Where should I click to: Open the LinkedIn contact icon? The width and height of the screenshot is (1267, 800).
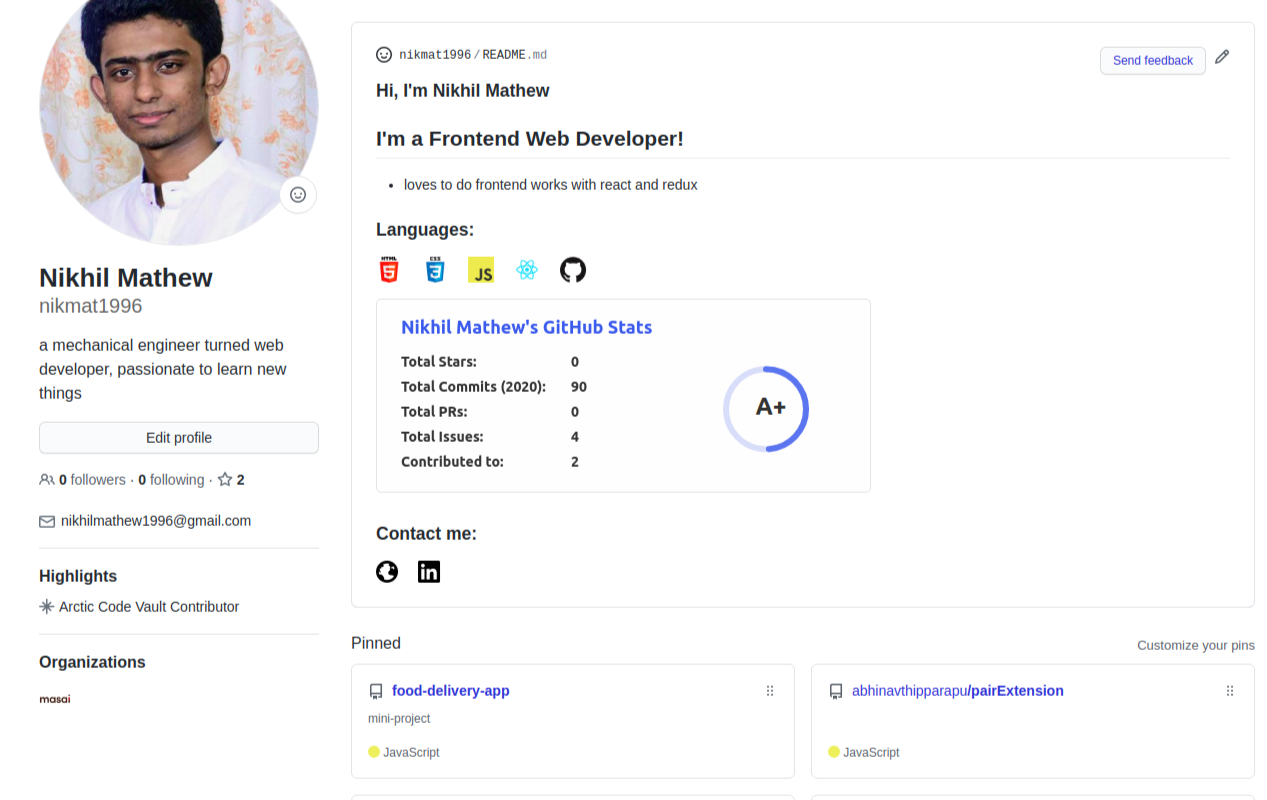tap(429, 572)
